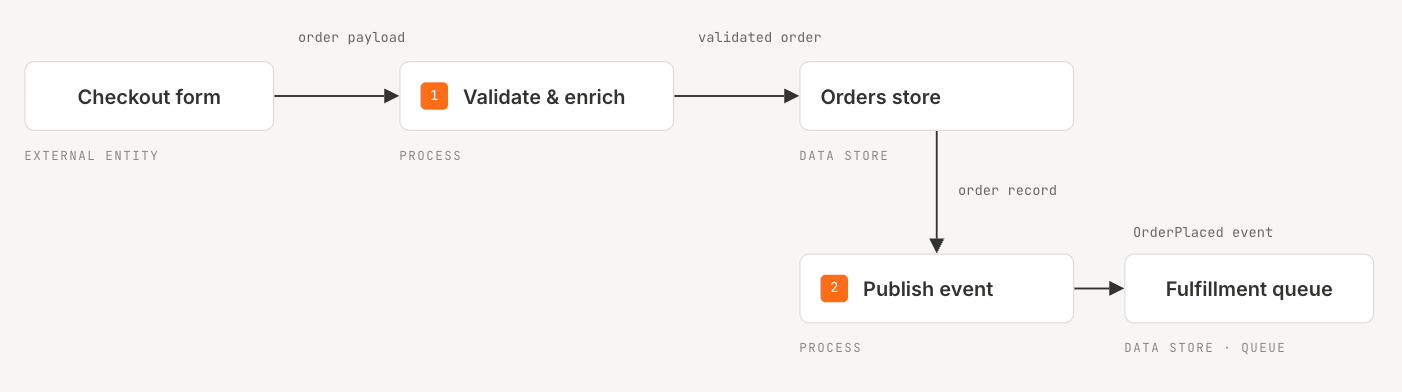This screenshot has width=1402, height=392.
Task: Click the DATA STORE · QUEUE caption
Action: coord(1205,348)
